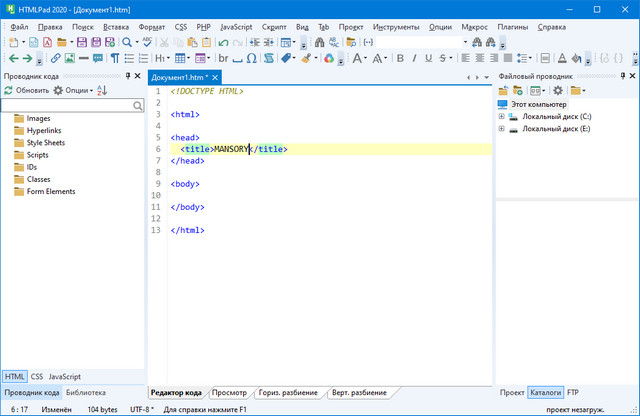Pin the Проводник кода panel
Image resolution: width=640 pixels, height=416 pixels.
[x=127, y=76]
